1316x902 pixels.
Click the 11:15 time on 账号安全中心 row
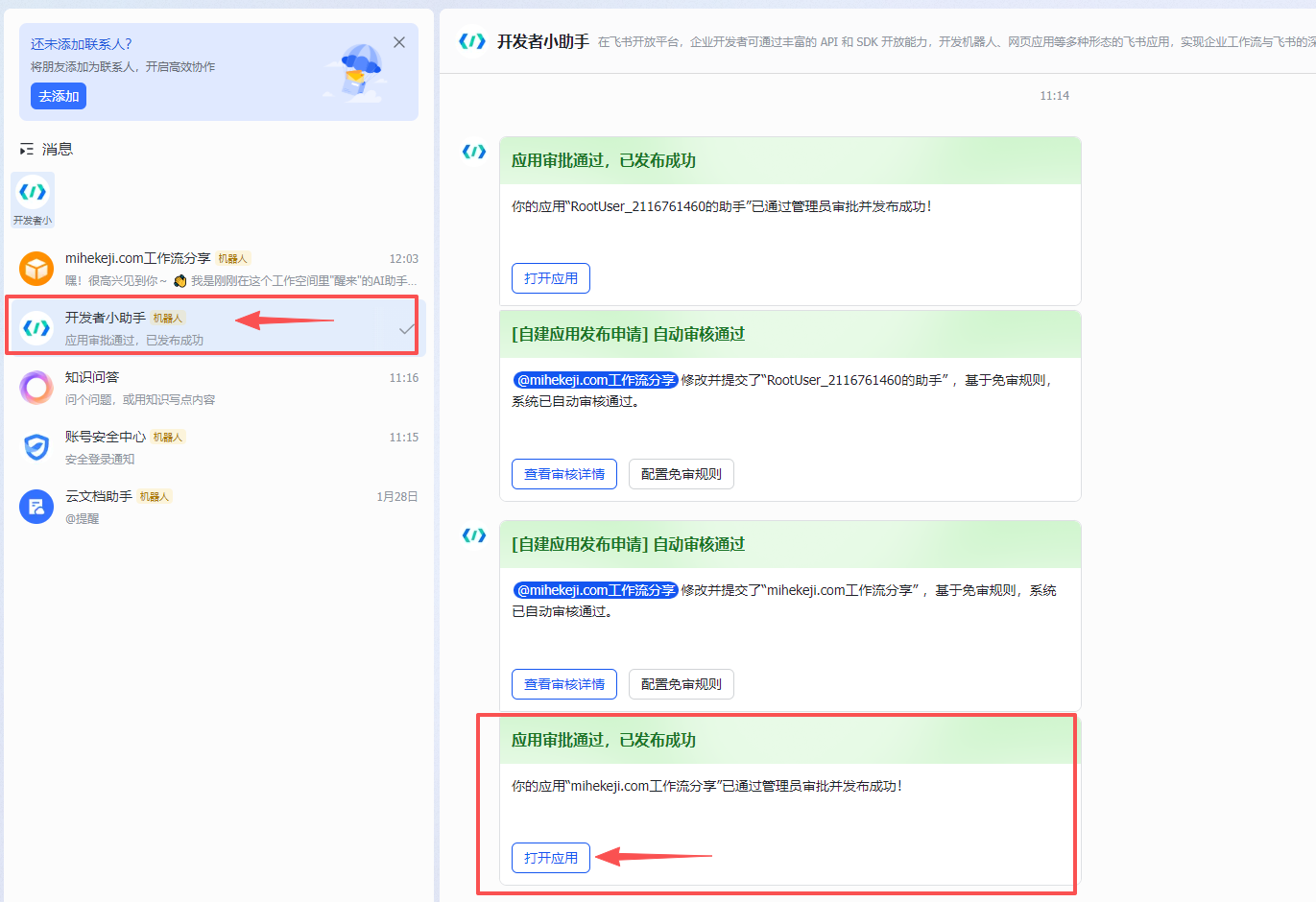pyautogui.click(x=403, y=438)
